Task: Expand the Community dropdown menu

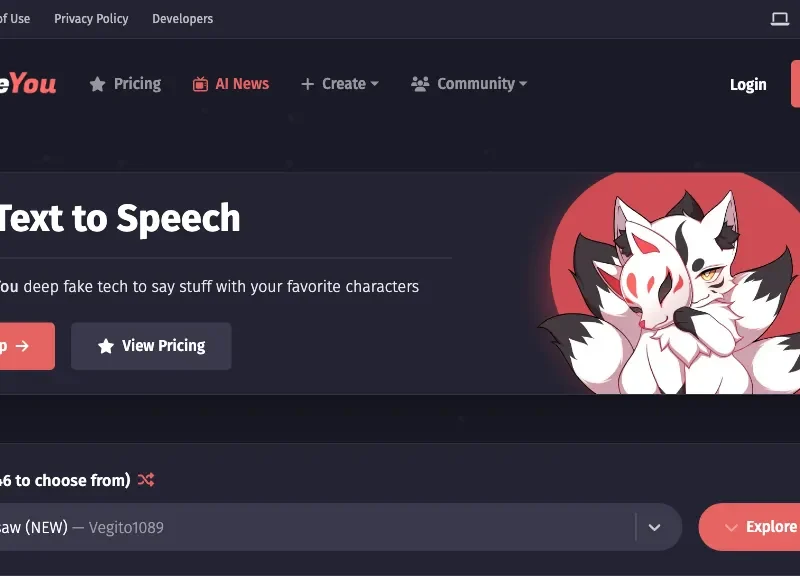Action: click(469, 84)
